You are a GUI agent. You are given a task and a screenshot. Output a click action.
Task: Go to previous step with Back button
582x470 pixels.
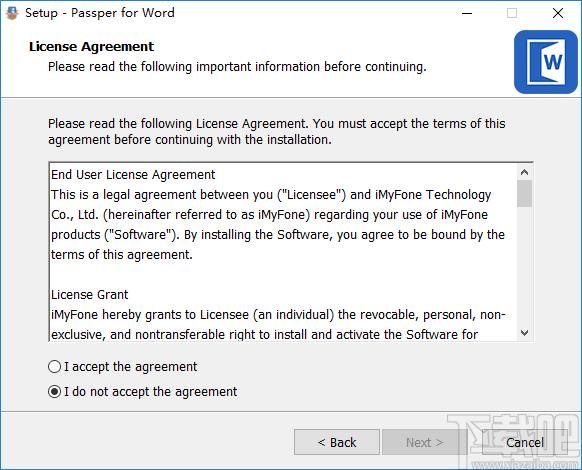coord(337,442)
